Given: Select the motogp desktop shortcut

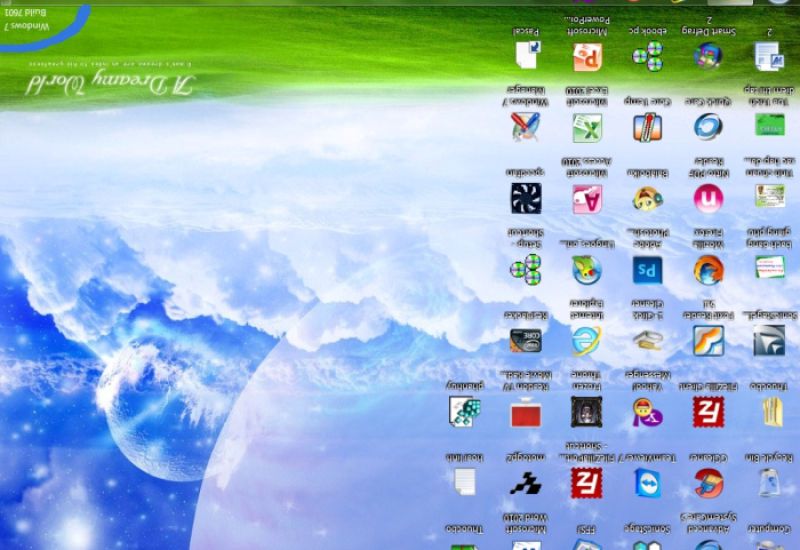Looking at the screenshot, I should (x=526, y=482).
